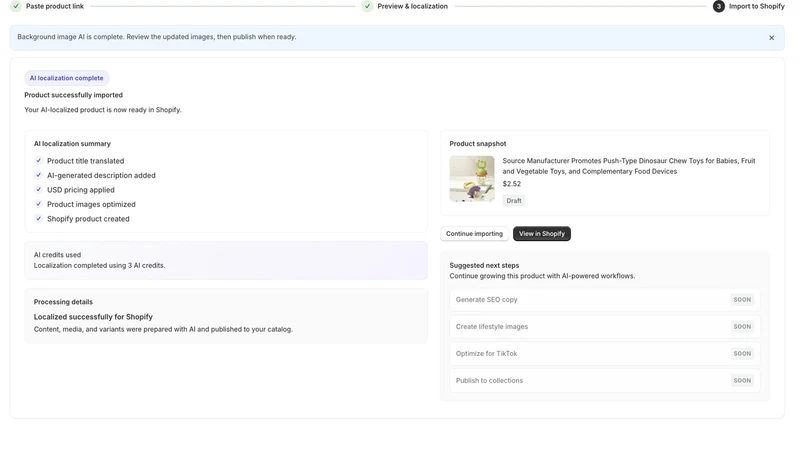Screen dimensions: 800x450
Task: Go to Preview & localization step
Action: [412, 6]
